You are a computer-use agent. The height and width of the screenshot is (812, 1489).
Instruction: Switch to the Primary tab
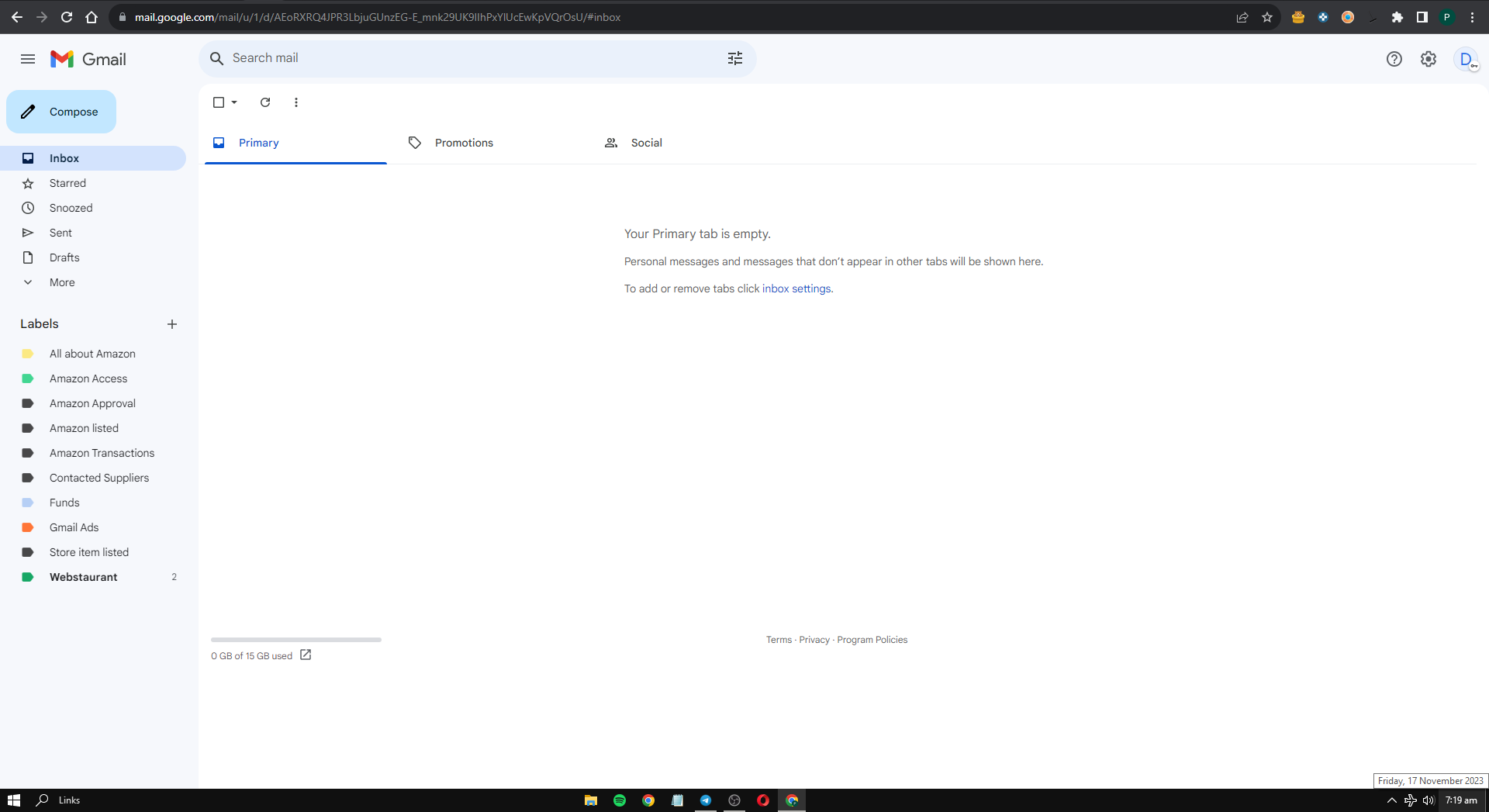click(295, 143)
